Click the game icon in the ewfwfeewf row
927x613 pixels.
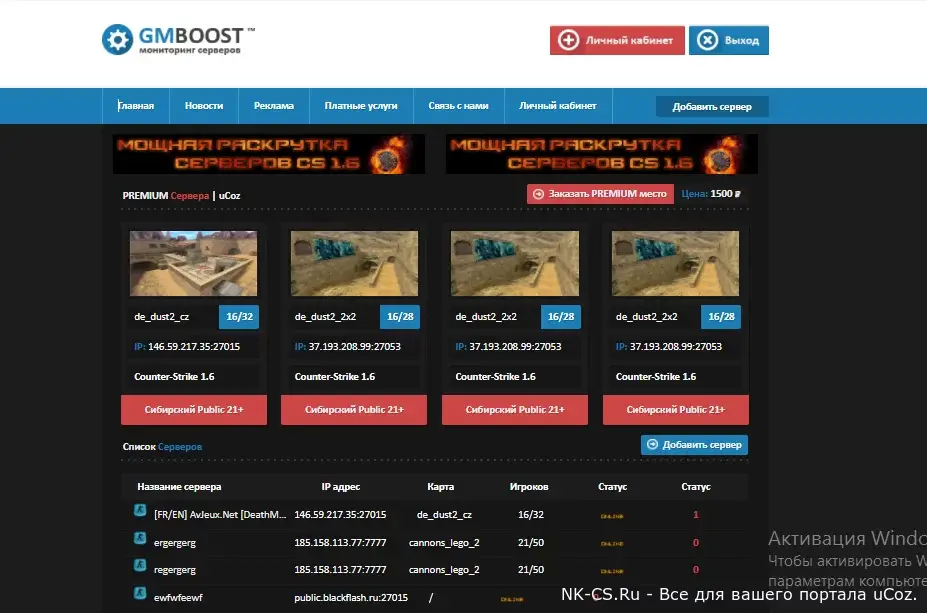[x=140, y=593]
